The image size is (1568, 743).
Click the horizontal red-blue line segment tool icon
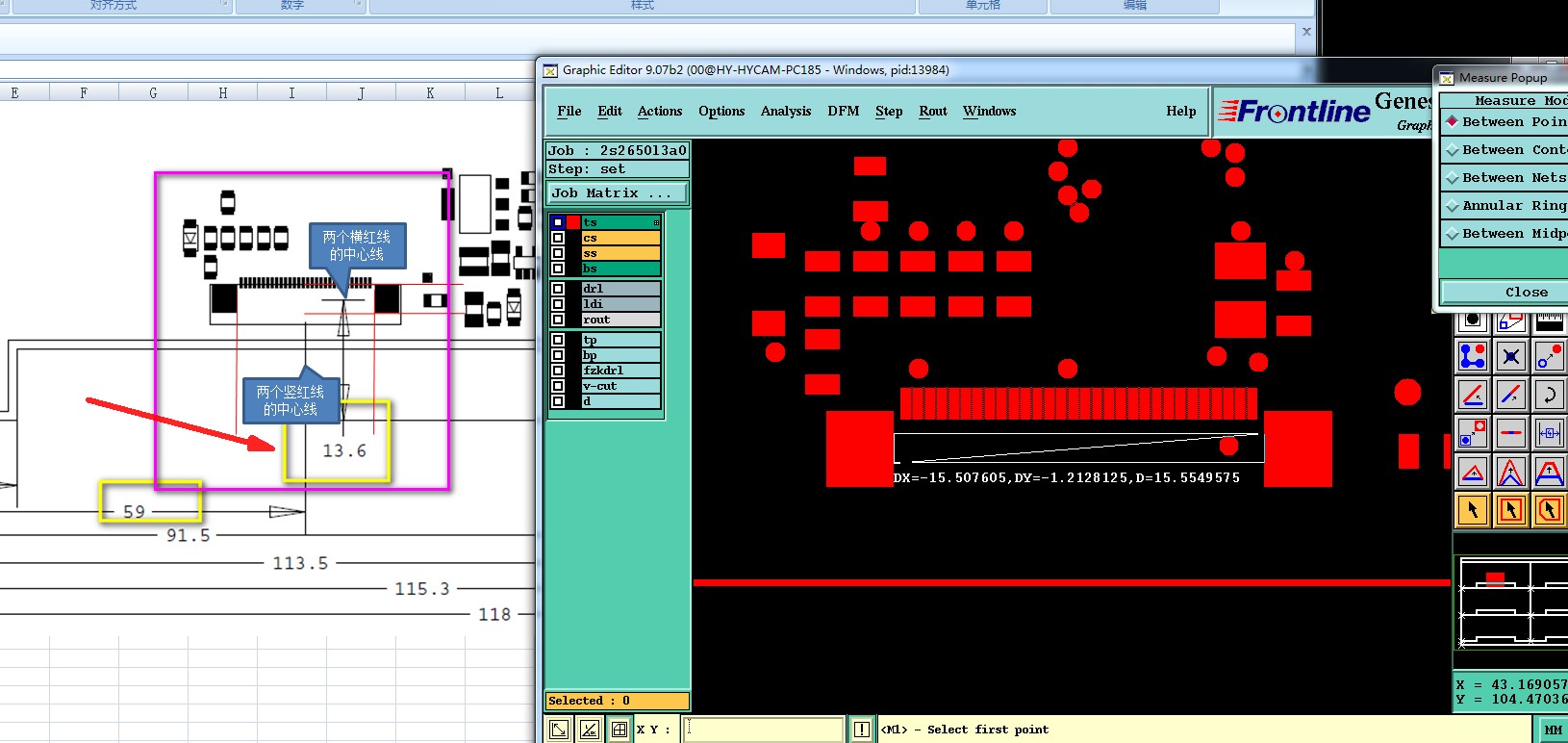[x=1510, y=433]
